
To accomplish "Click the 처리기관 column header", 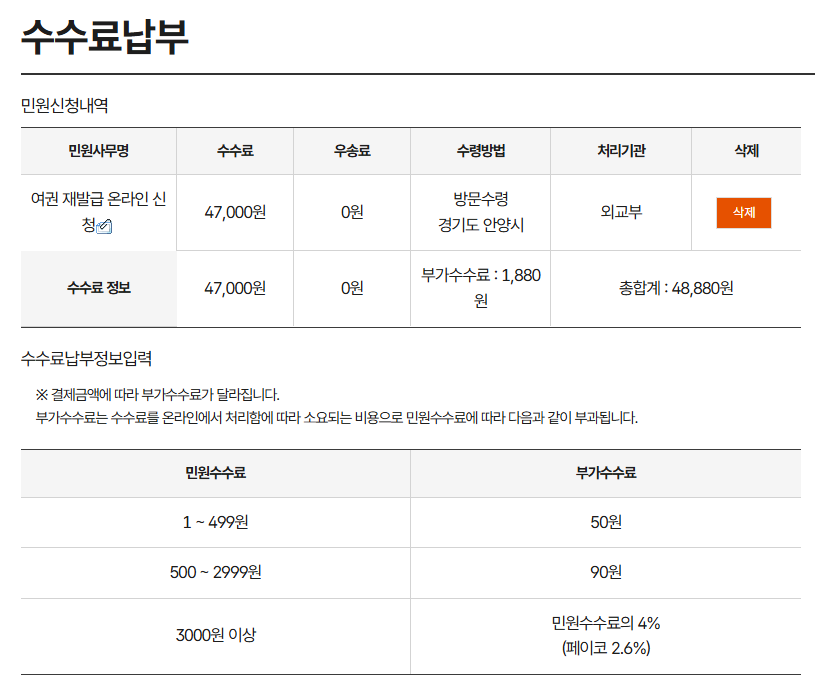I will [x=619, y=150].
